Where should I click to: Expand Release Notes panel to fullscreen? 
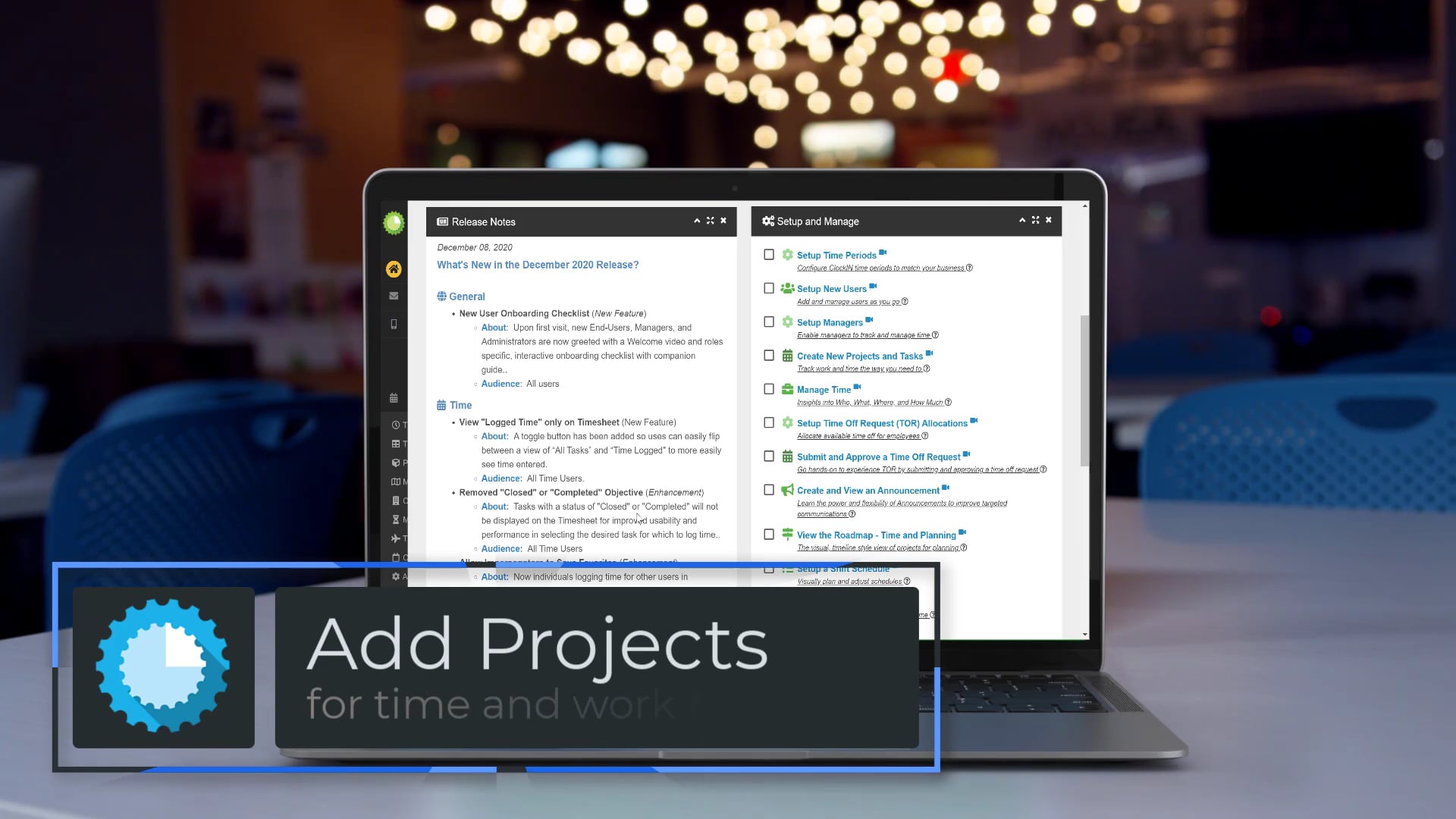pos(711,221)
